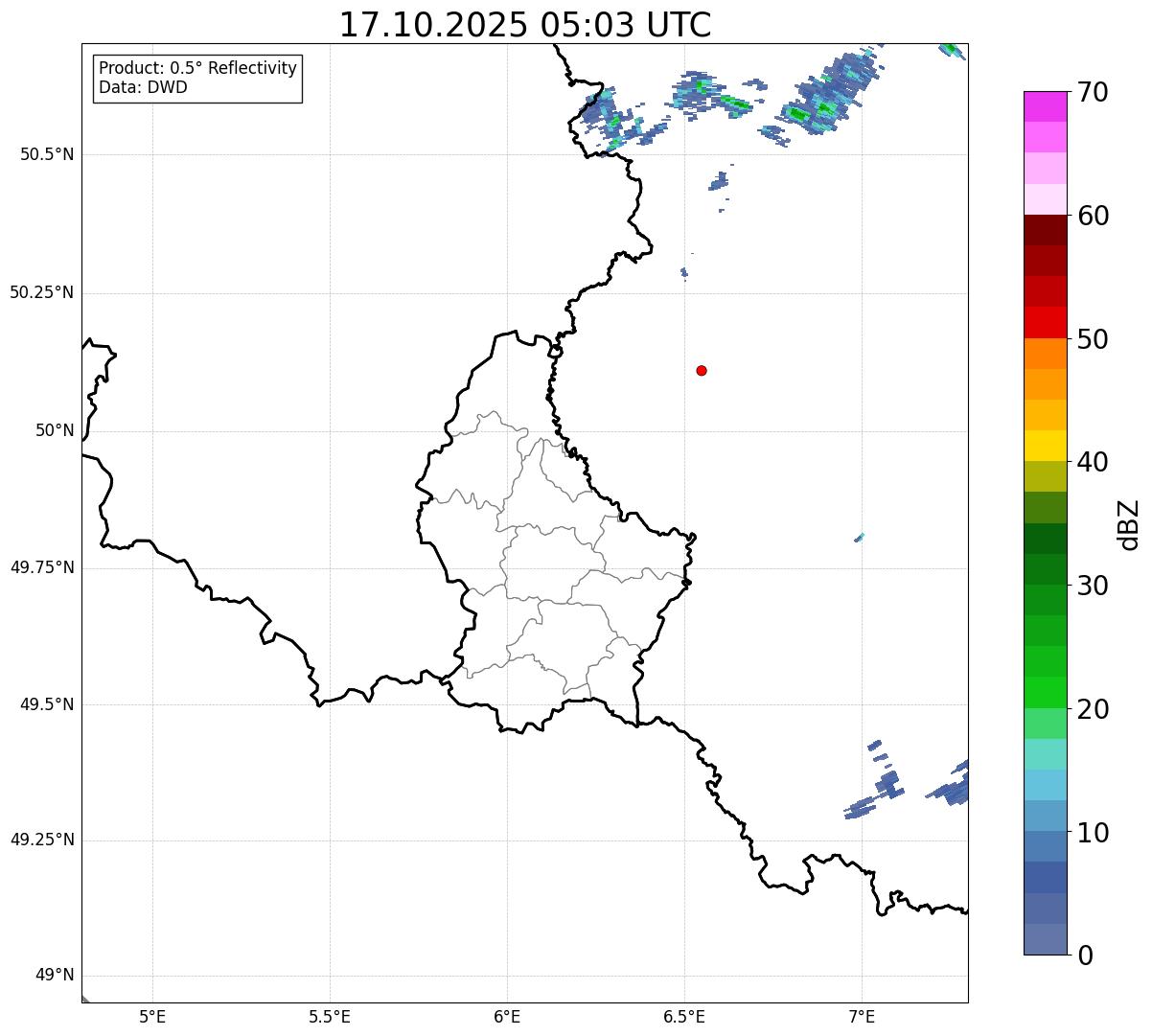Click the yellow swatch above 40
The width and height of the screenshot is (1152, 1036).
(x=1045, y=446)
